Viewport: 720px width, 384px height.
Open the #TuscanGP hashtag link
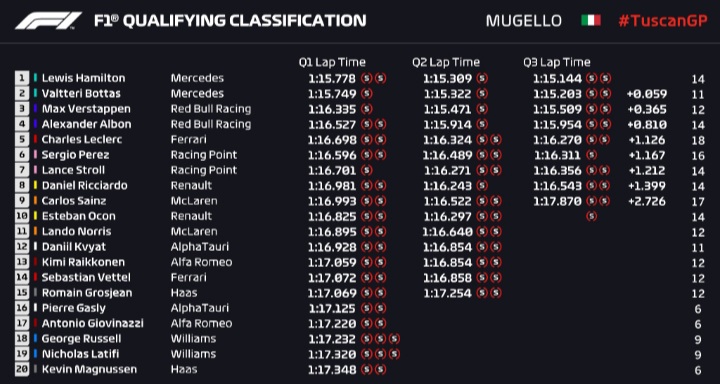pyautogui.click(x=663, y=21)
